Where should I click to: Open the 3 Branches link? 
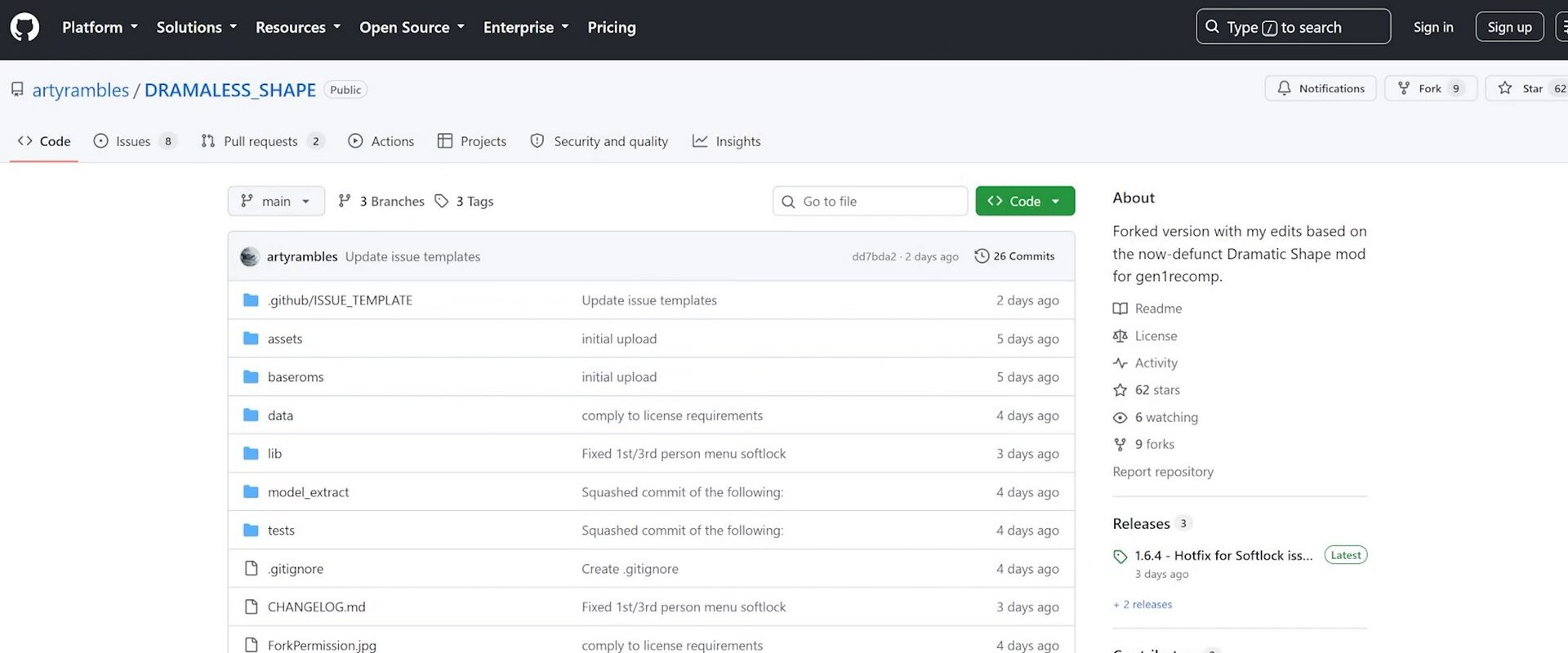pyautogui.click(x=381, y=201)
